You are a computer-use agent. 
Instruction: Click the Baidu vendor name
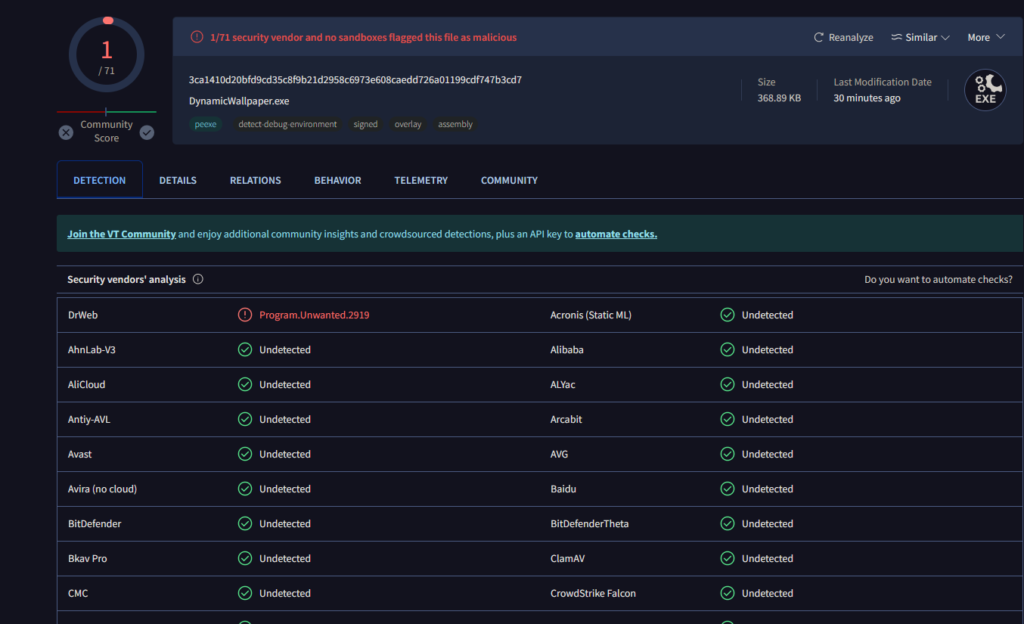click(x=563, y=489)
